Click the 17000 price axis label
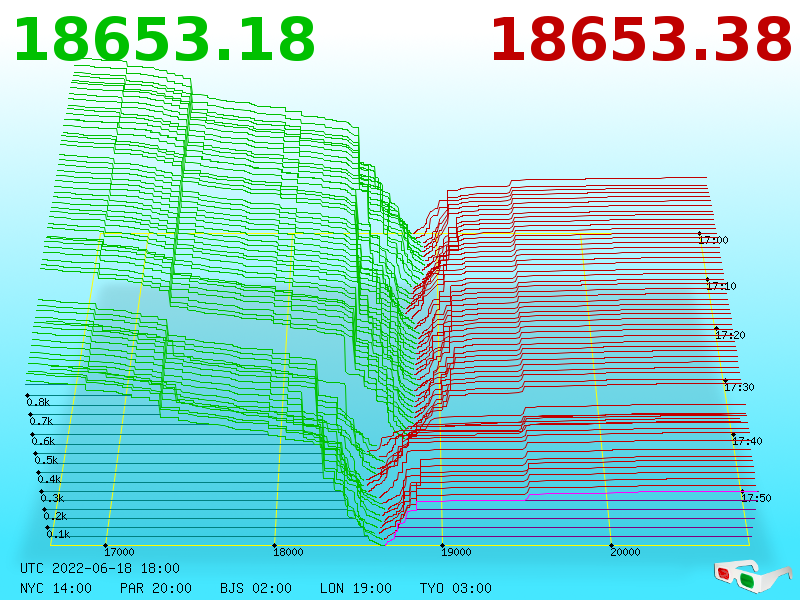The height and width of the screenshot is (600, 800). 119,552
